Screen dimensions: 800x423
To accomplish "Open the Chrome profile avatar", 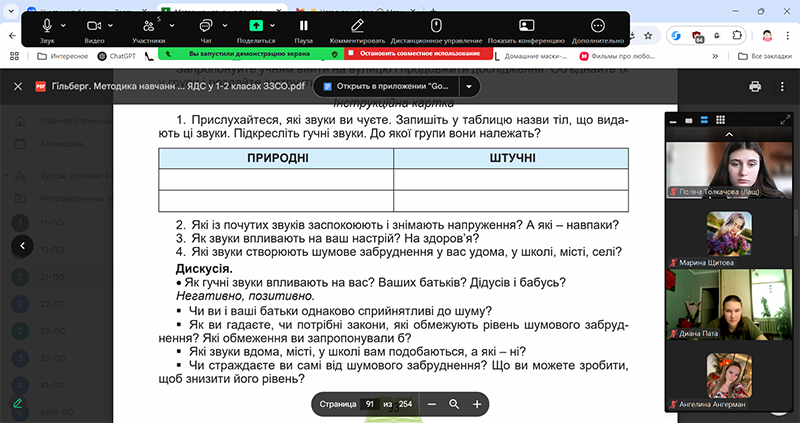I will 767,36.
